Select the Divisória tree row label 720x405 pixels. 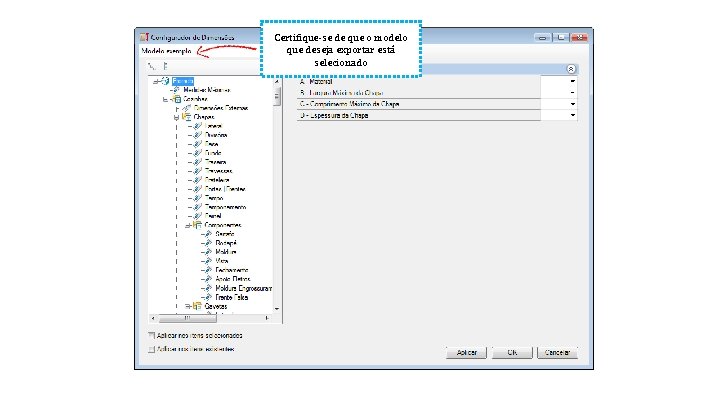tap(216, 135)
